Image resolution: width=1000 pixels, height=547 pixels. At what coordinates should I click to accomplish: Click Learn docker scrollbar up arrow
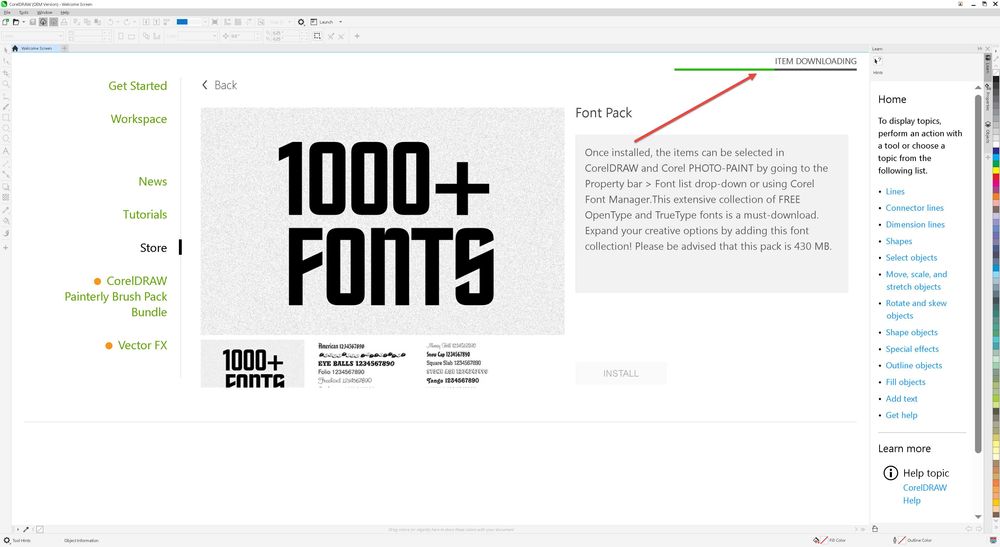tap(978, 87)
